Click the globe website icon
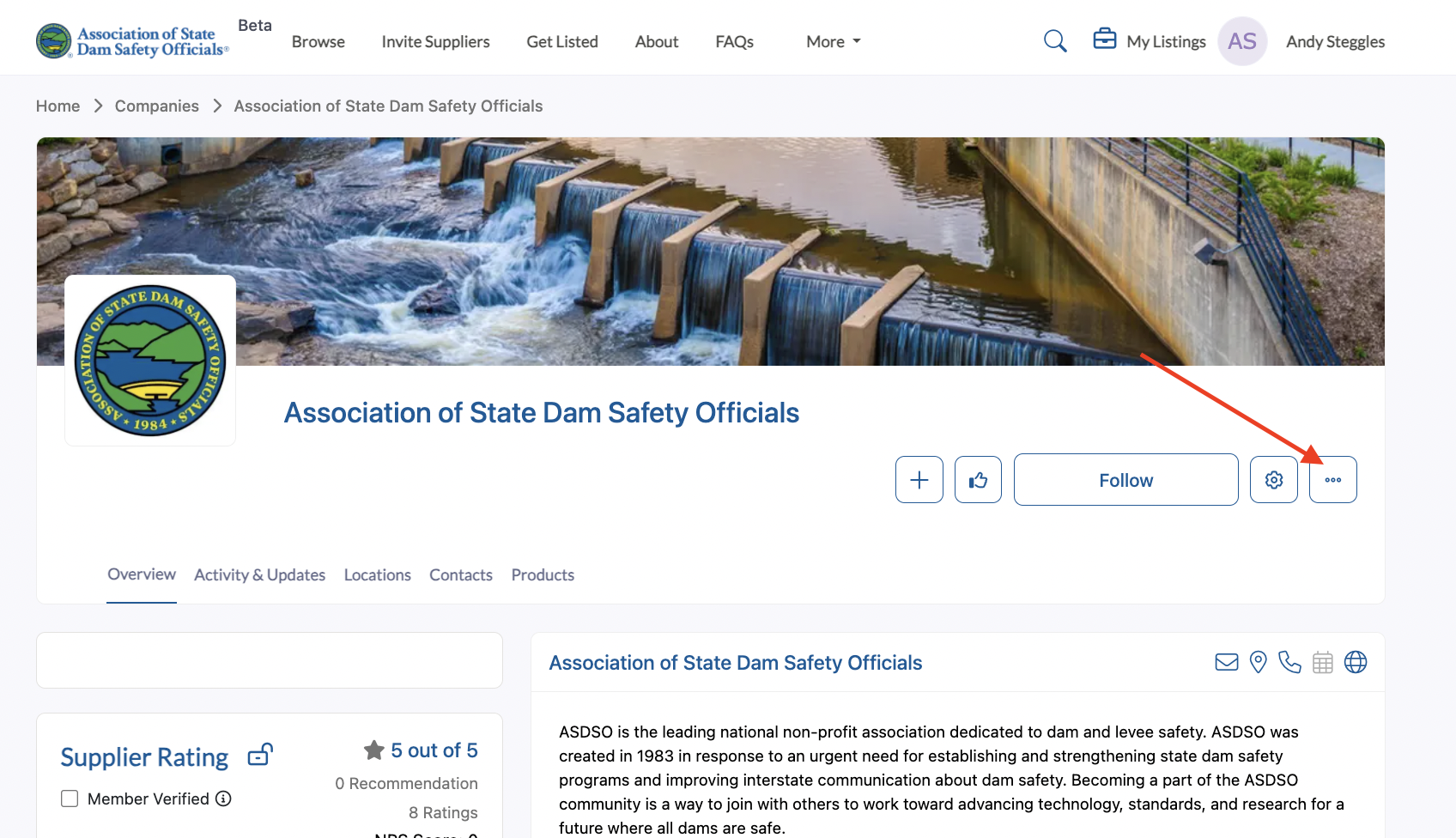The height and width of the screenshot is (838, 1456). 1356,662
